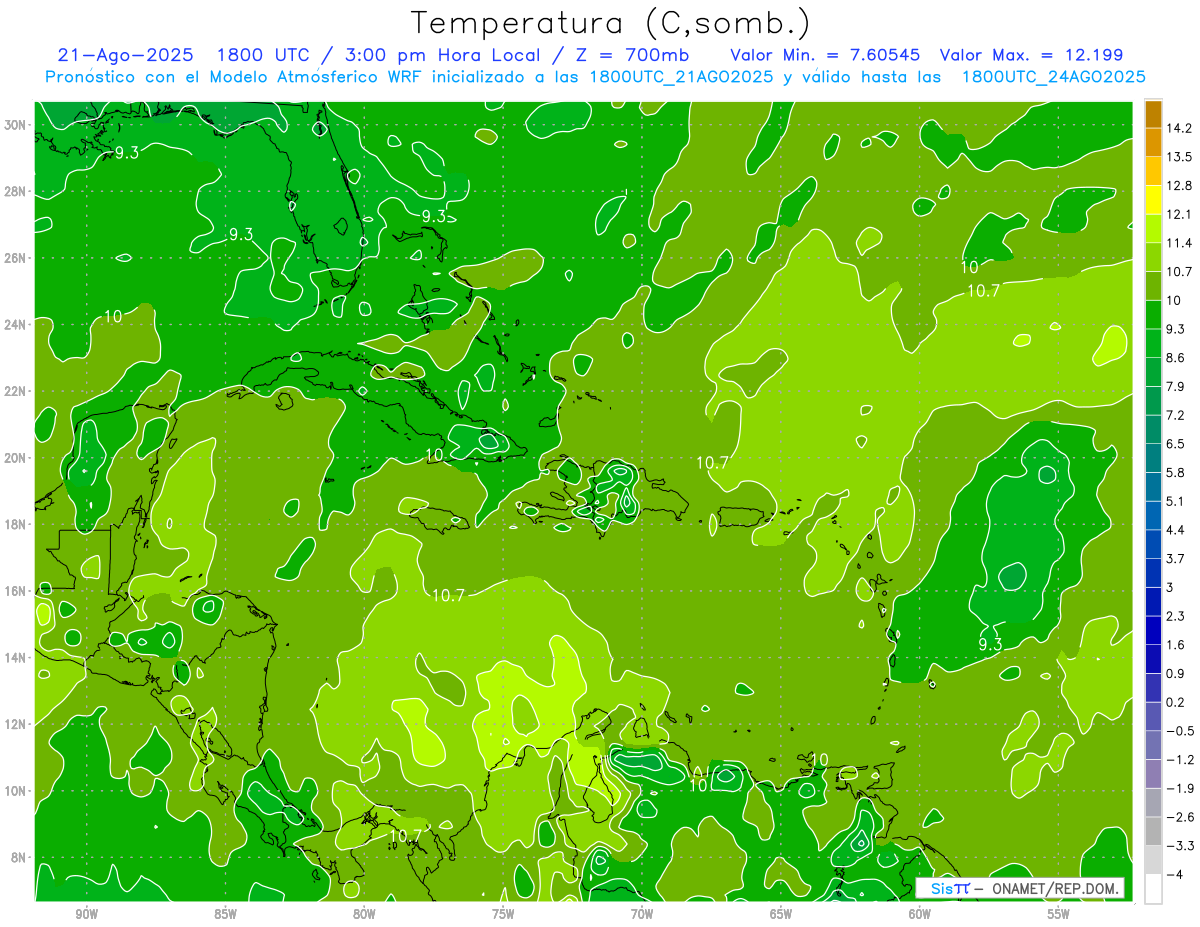The height and width of the screenshot is (927, 1200).
Task: Click the '60W' longitude axis label
Action: point(920,914)
